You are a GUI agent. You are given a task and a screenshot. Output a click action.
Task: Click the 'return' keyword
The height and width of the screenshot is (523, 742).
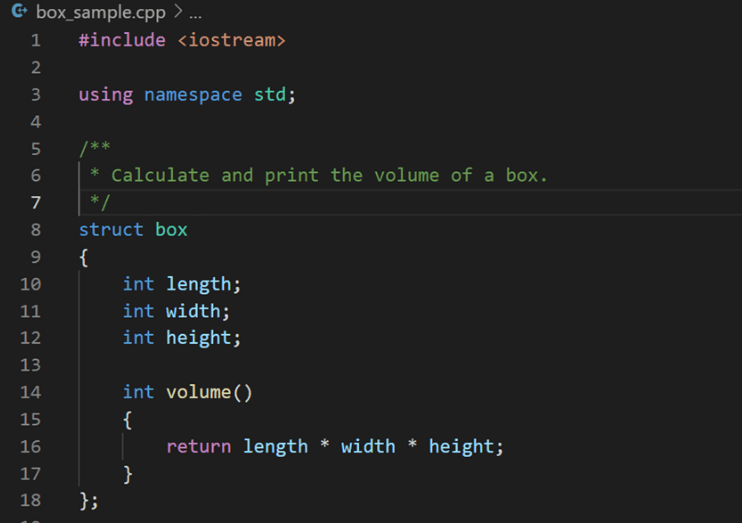[199, 447]
